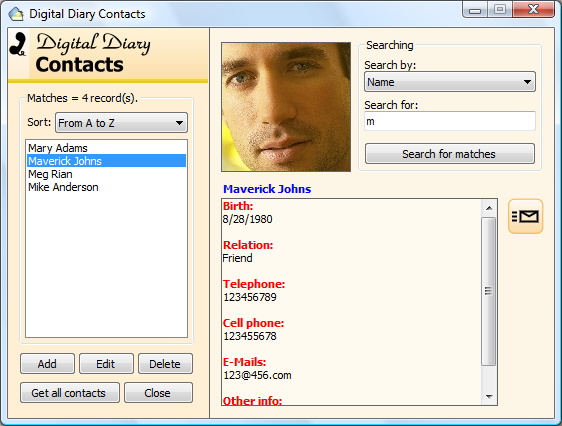Click the details pane scrollbar thumb
This screenshot has width=562, height=426.
click(x=489, y=291)
